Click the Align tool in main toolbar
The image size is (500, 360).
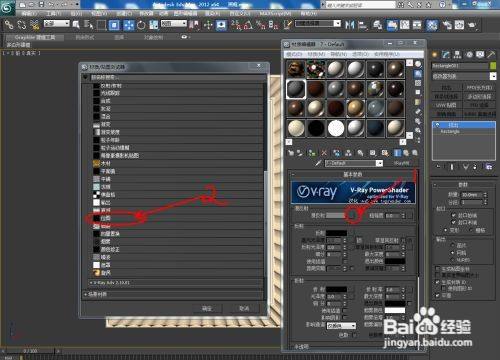(x=363, y=25)
